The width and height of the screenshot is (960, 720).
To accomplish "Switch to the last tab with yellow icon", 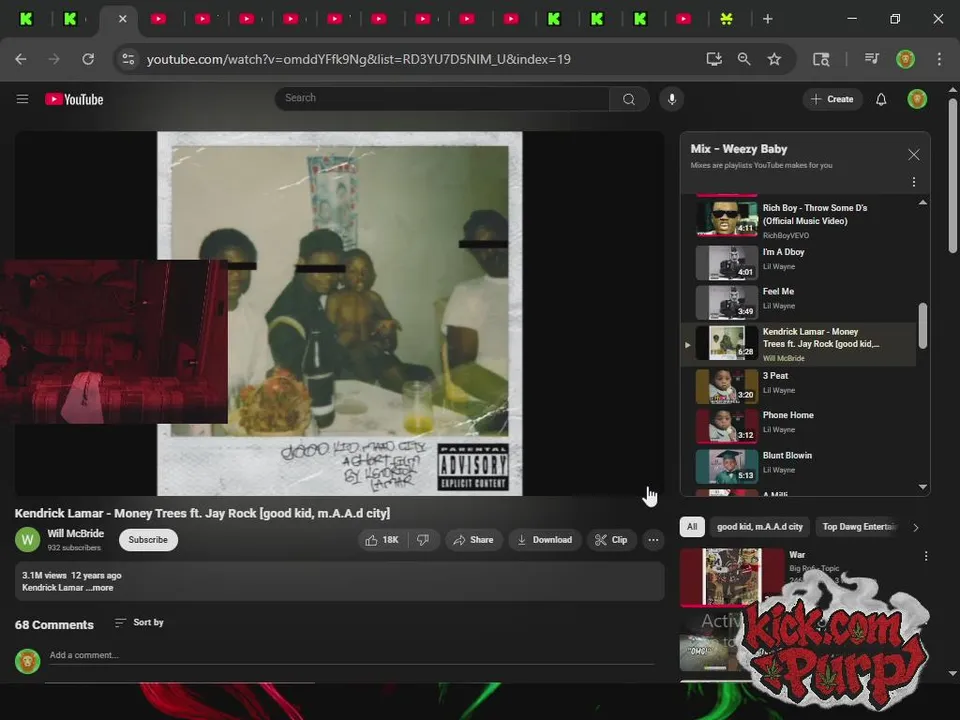I will click(x=726, y=19).
